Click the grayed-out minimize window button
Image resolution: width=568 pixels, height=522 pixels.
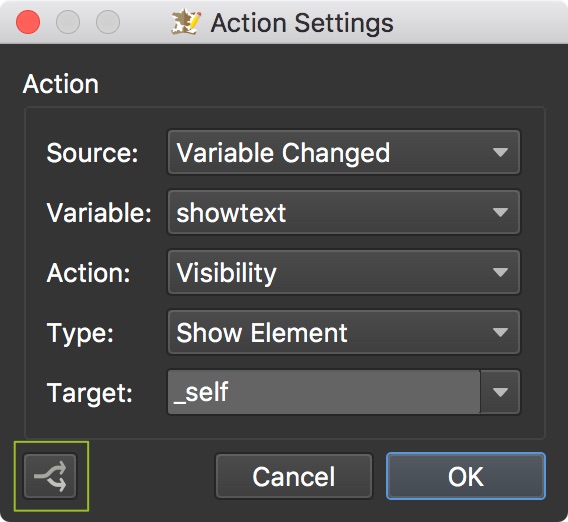click(68, 22)
